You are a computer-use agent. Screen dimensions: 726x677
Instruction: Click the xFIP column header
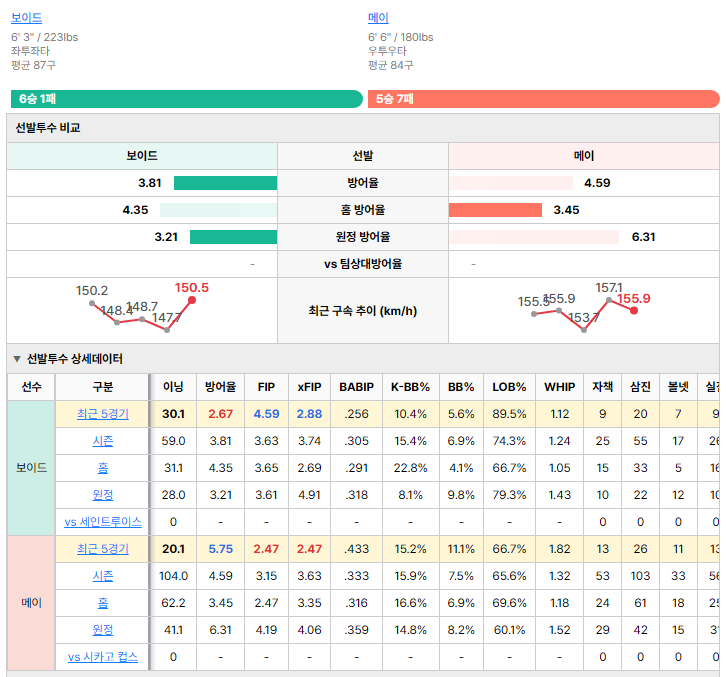[309, 387]
